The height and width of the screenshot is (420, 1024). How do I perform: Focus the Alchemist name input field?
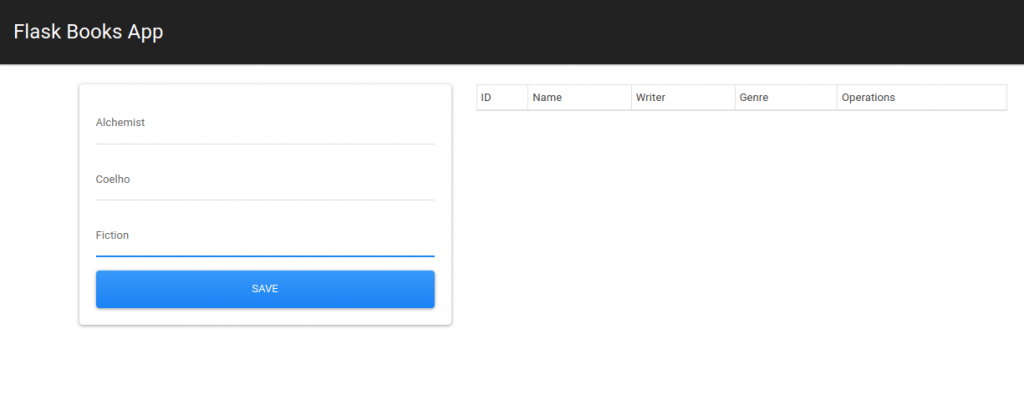(265, 123)
